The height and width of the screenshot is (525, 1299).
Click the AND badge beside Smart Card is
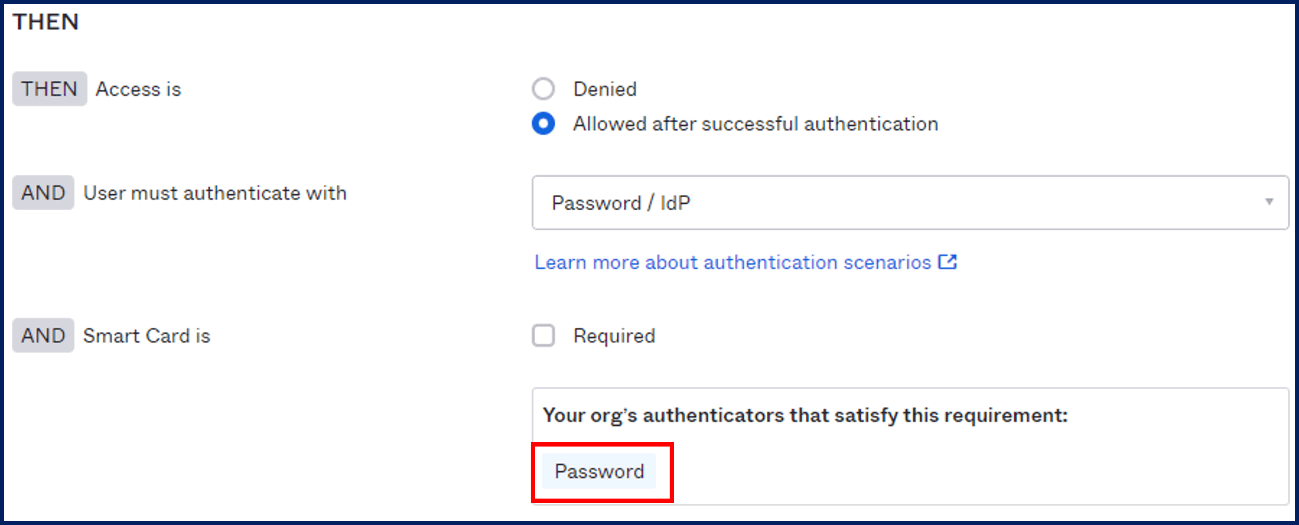43,336
